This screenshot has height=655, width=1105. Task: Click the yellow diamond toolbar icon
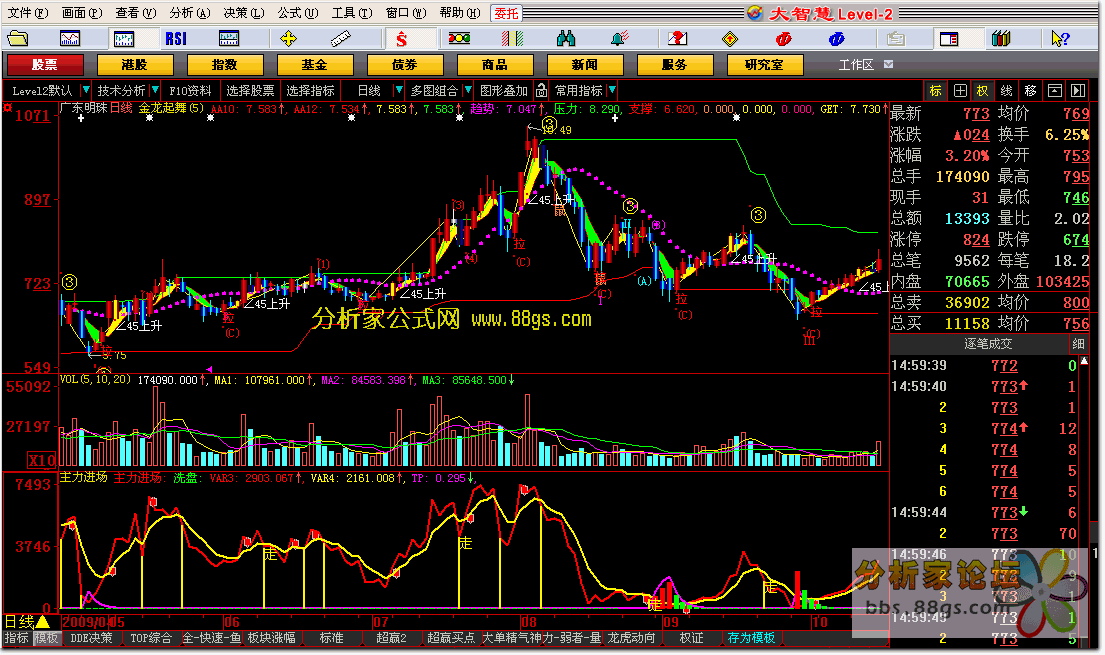730,38
